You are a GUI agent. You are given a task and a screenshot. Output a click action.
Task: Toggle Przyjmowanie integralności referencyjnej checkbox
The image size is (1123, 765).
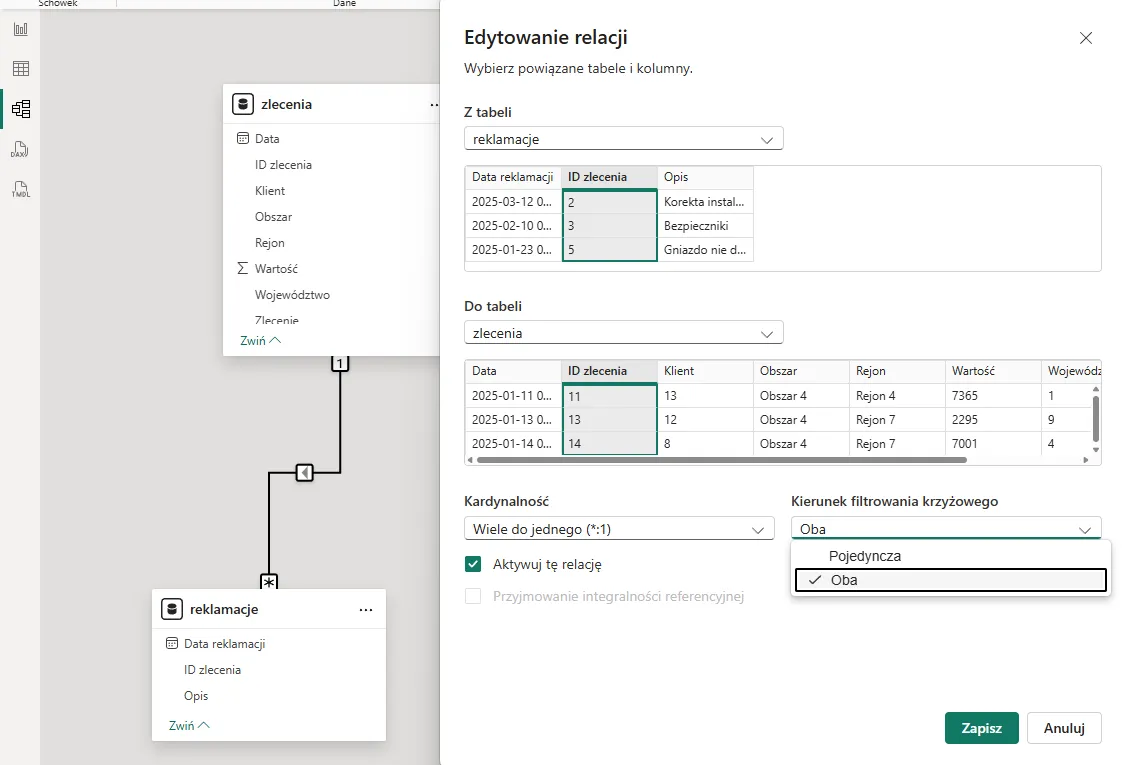(474, 596)
